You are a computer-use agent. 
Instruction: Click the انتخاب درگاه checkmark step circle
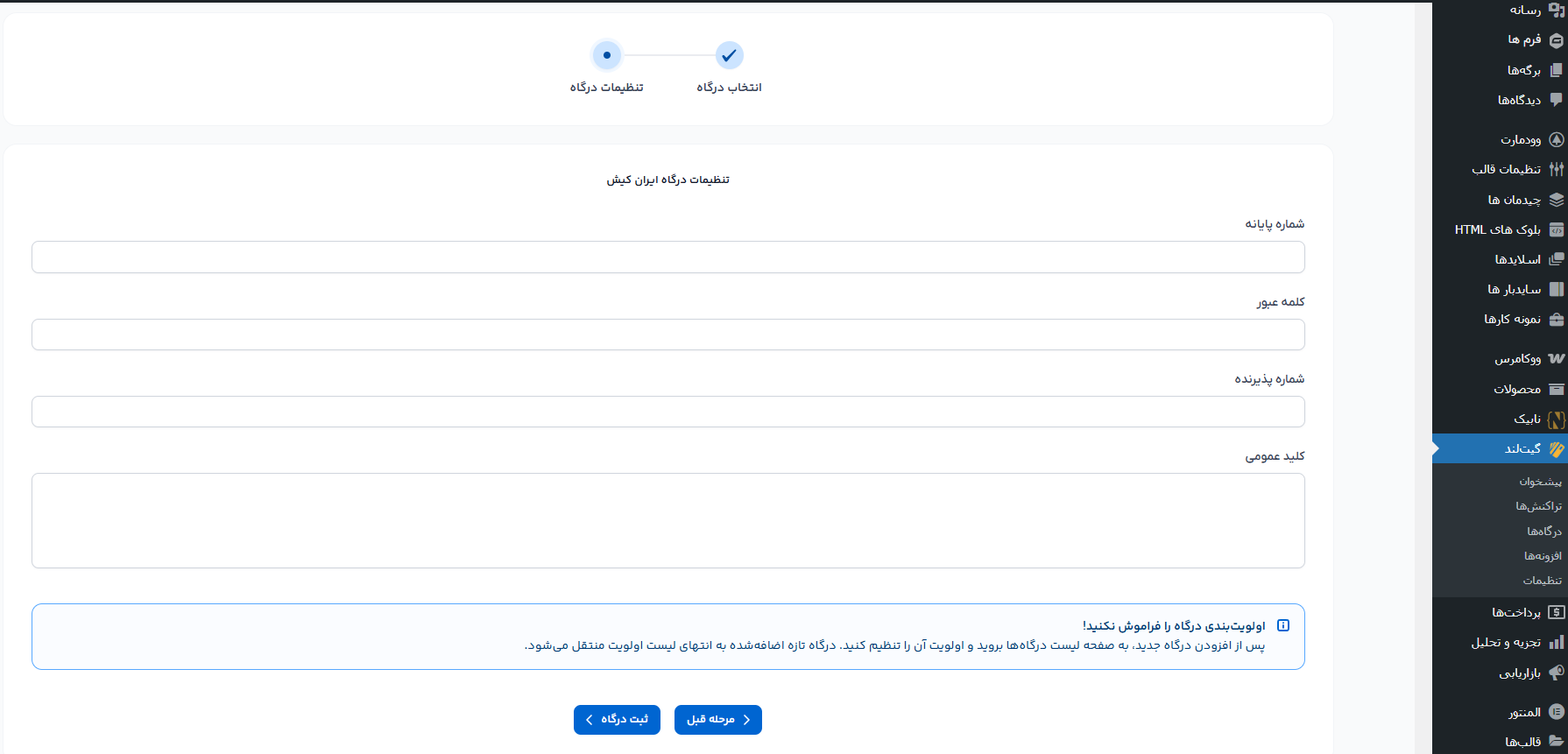tap(729, 55)
